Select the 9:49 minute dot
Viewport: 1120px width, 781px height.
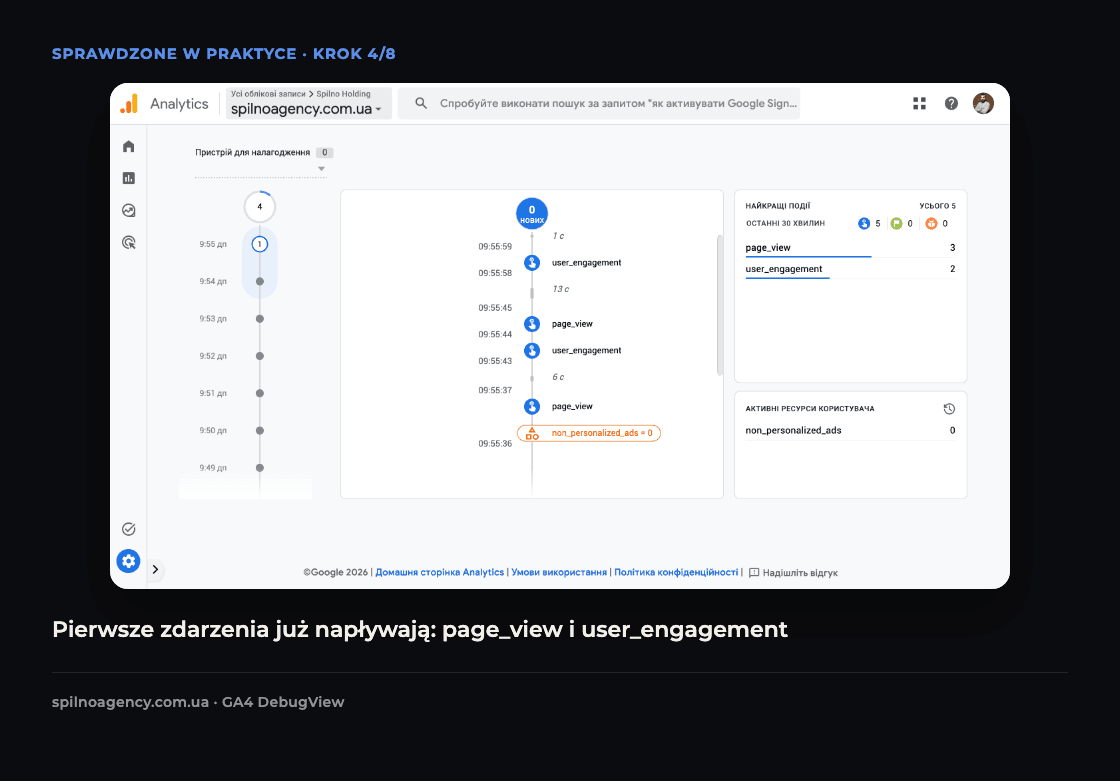[x=260, y=467]
